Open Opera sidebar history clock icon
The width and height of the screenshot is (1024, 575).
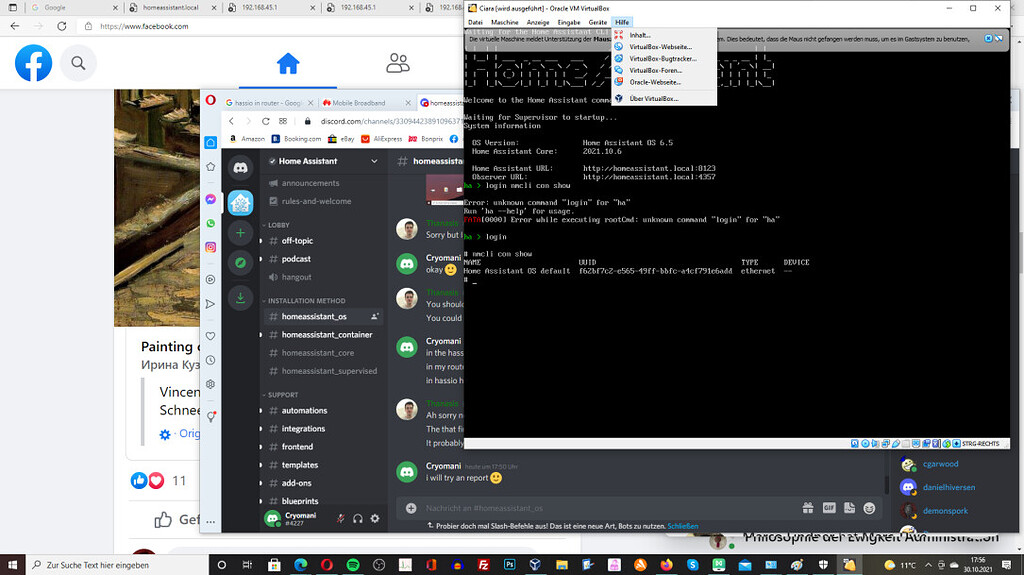[x=210, y=360]
